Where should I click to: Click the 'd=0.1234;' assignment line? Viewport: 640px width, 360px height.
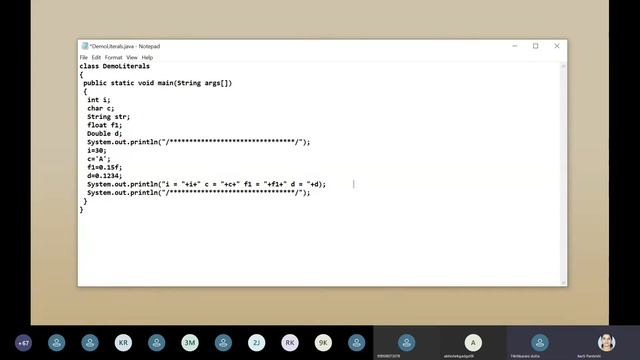pyautogui.click(x=104, y=176)
